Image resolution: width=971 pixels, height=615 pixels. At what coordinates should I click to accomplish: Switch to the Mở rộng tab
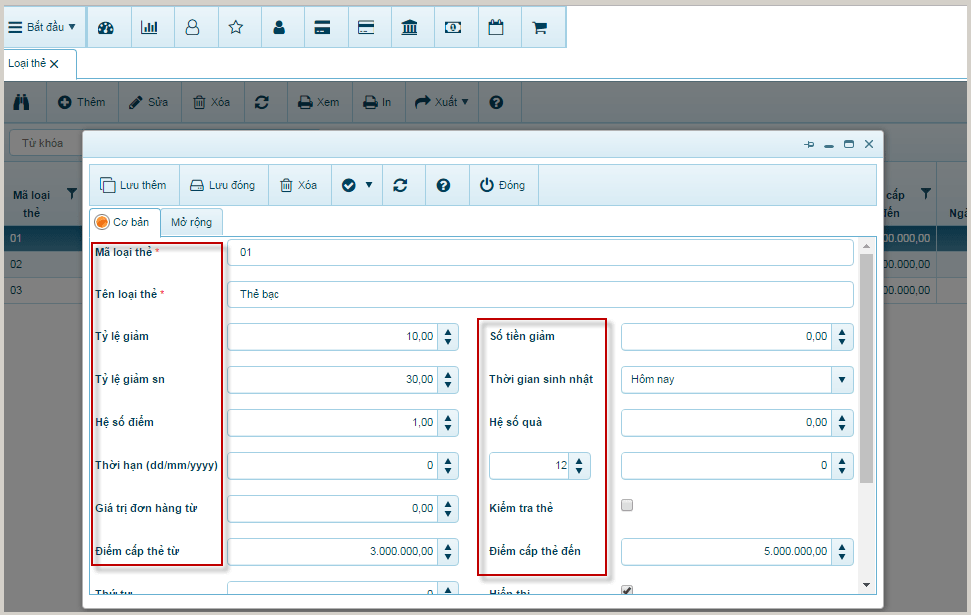(191, 222)
